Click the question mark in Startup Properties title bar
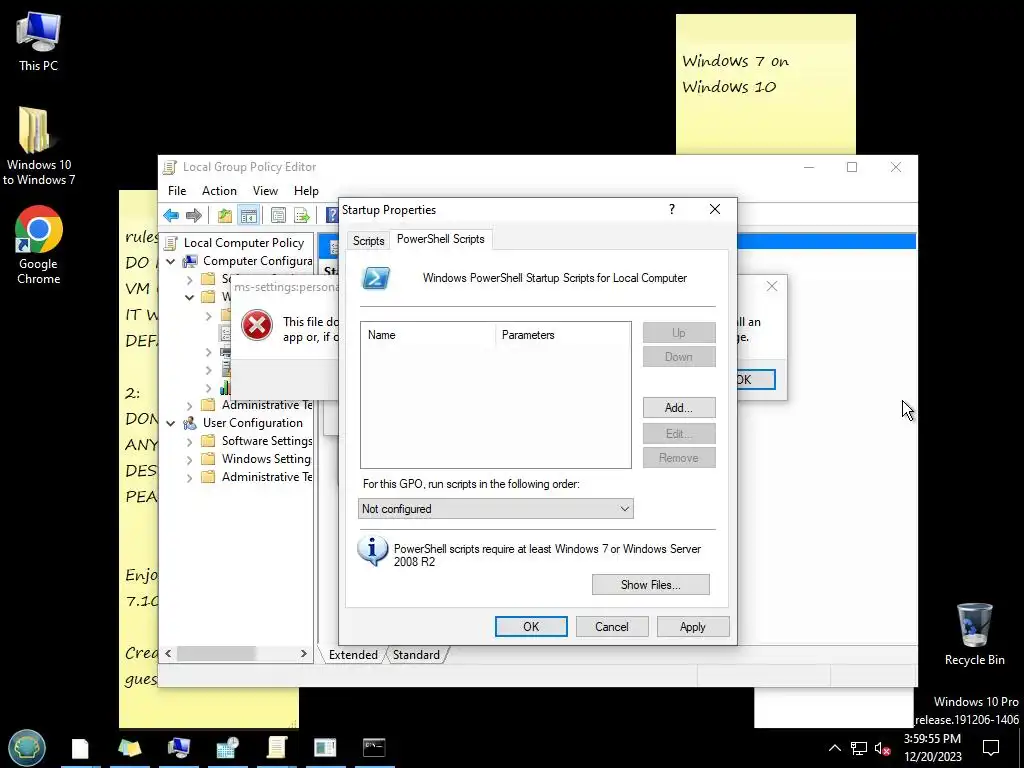Viewport: 1024px width, 768px height. 671,209
